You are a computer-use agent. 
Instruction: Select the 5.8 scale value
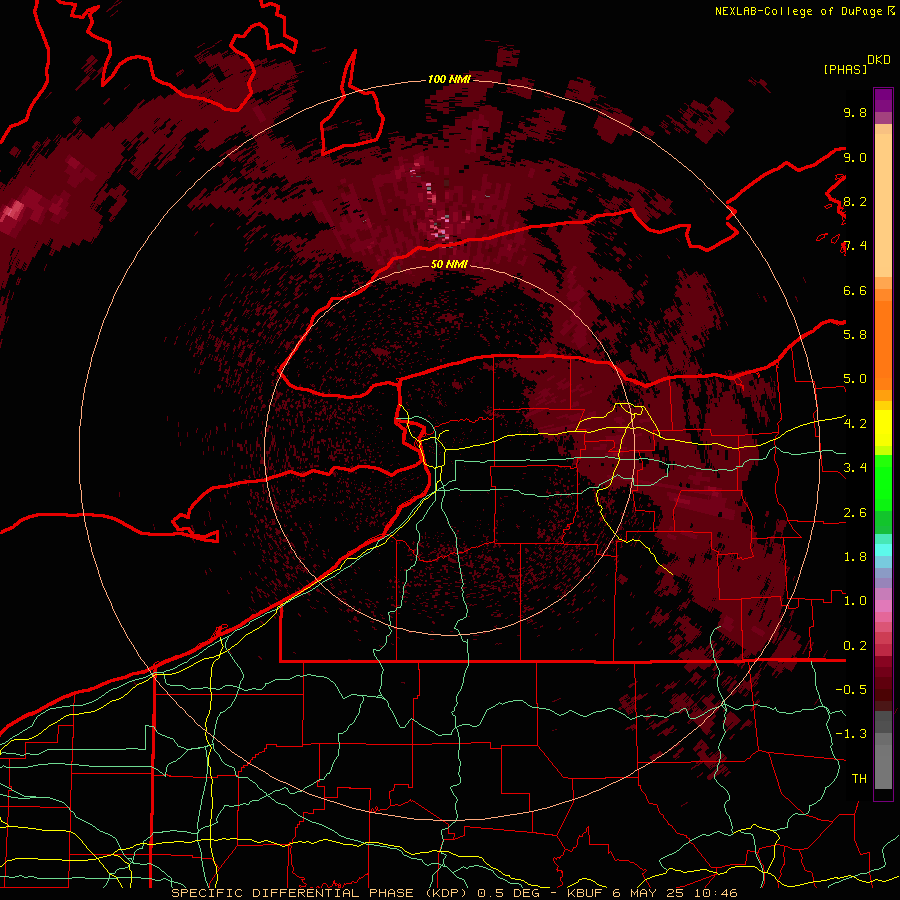pyautogui.click(x=855, y=335)
